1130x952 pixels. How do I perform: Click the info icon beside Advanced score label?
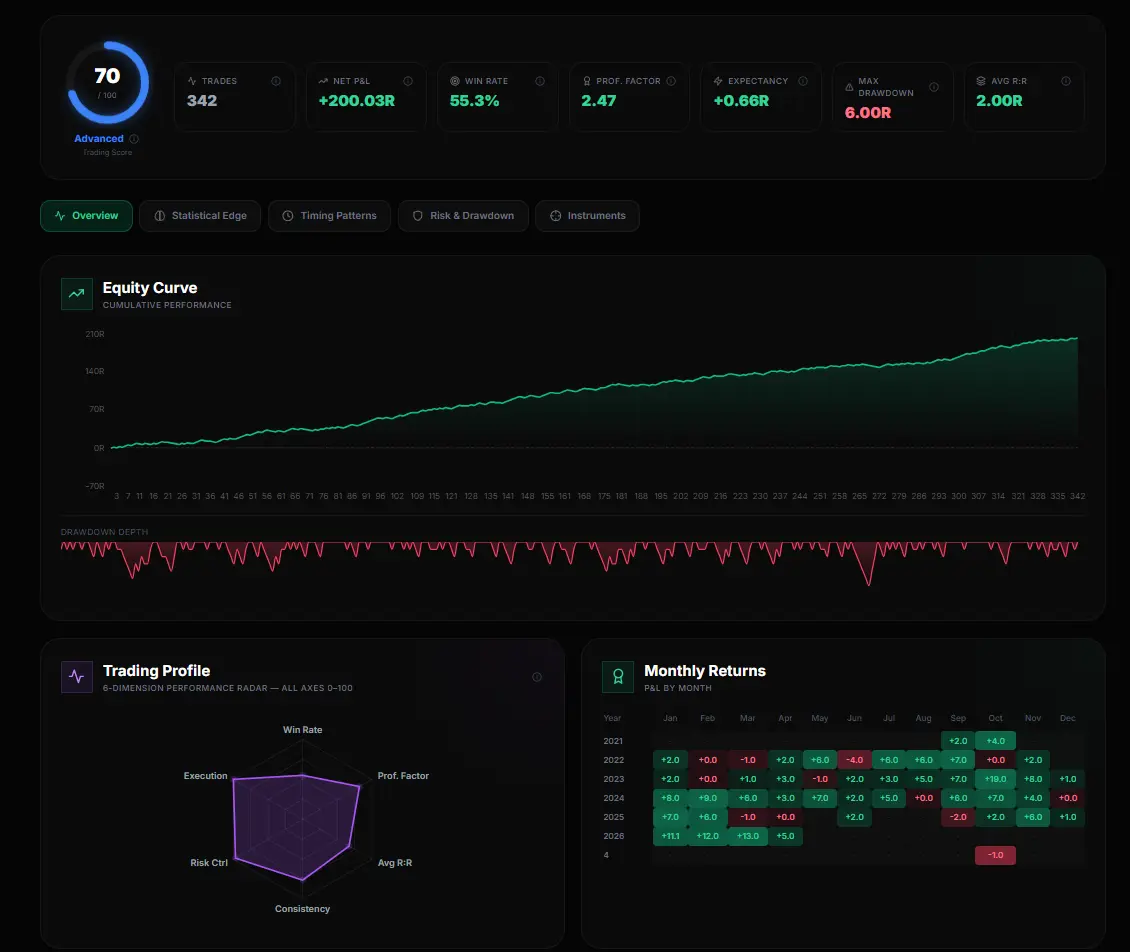coord(137,139)
